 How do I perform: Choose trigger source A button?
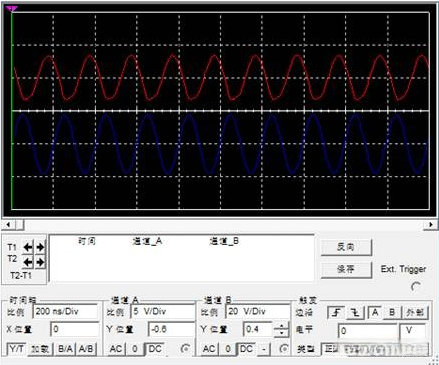[375, 313]
